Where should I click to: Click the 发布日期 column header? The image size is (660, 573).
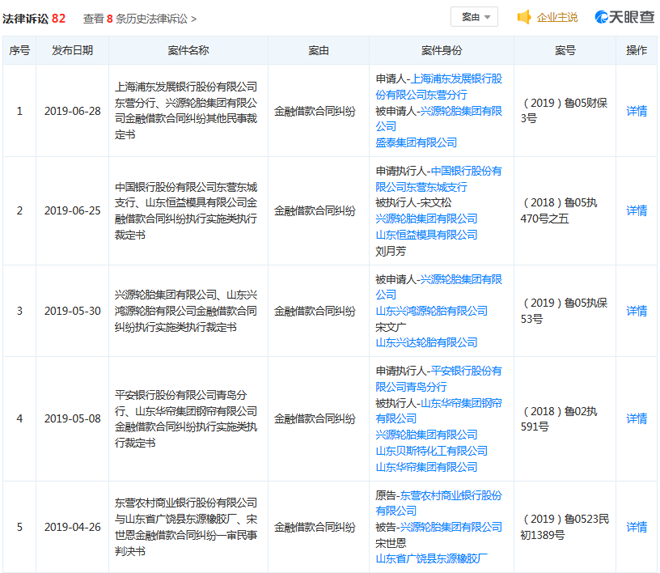pos(72,51)
